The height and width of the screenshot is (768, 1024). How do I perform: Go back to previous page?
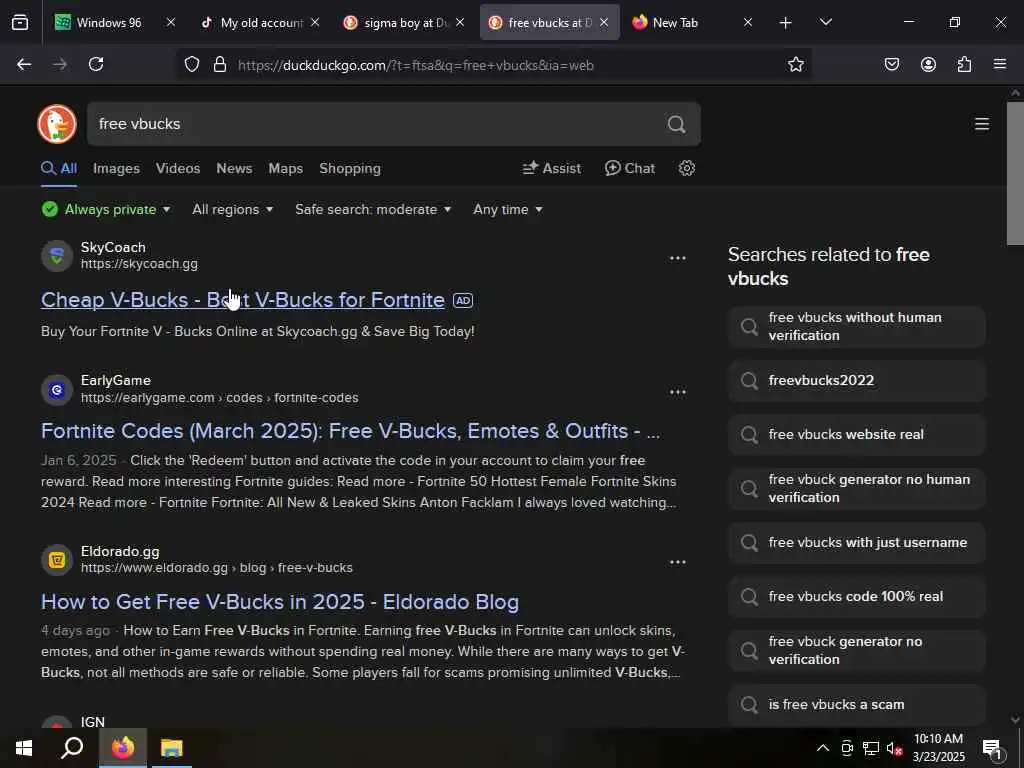tap(24, 64)
